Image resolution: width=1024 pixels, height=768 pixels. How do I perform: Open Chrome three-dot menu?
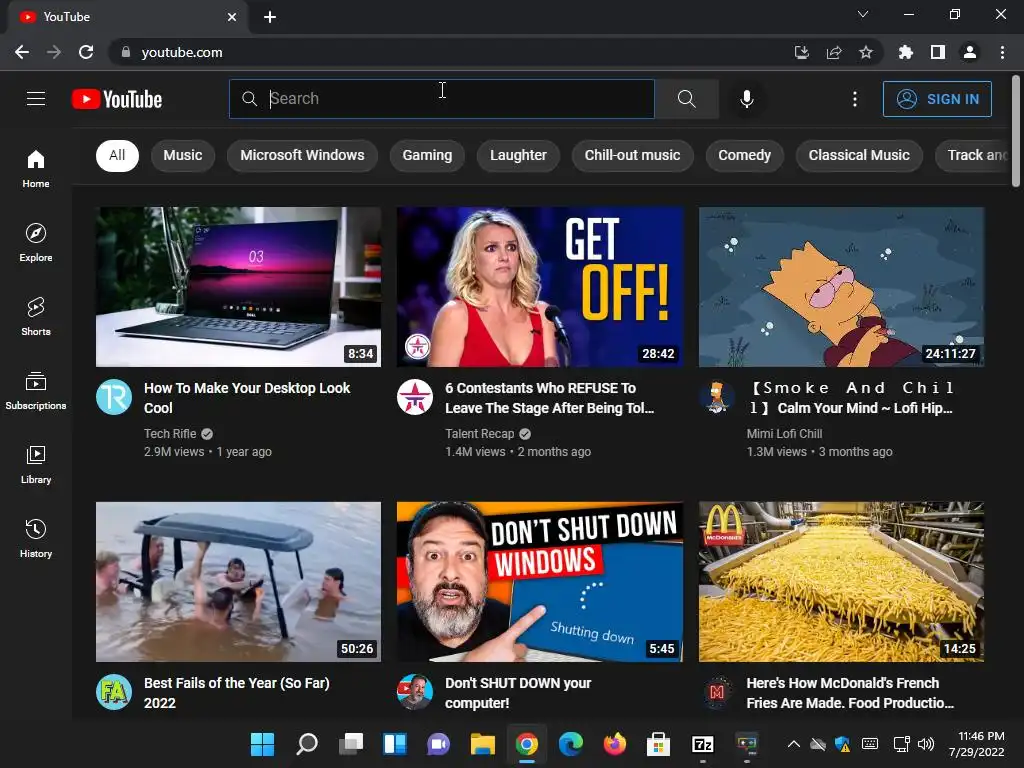point(1002,52)
